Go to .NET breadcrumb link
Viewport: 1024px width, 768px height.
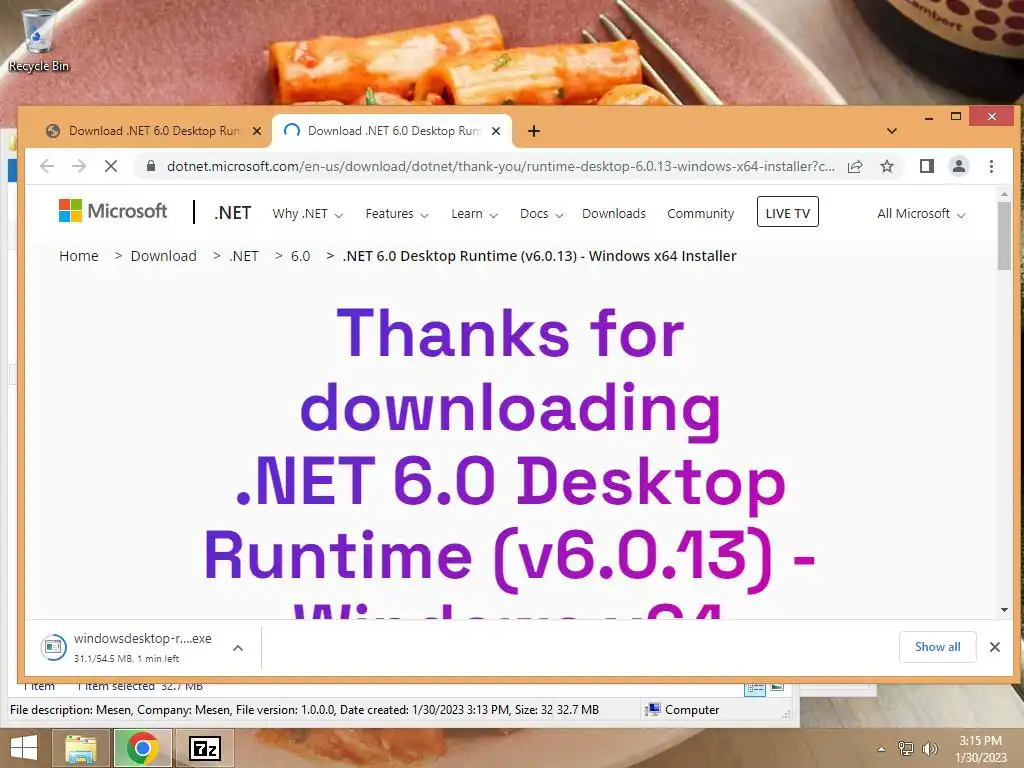pos(244,256)
